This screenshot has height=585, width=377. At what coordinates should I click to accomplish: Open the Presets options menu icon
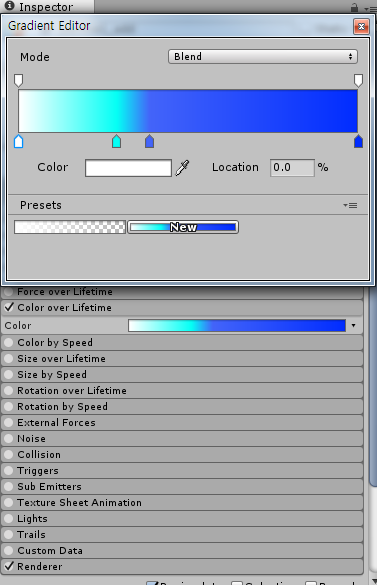click(x=350, y=205)
